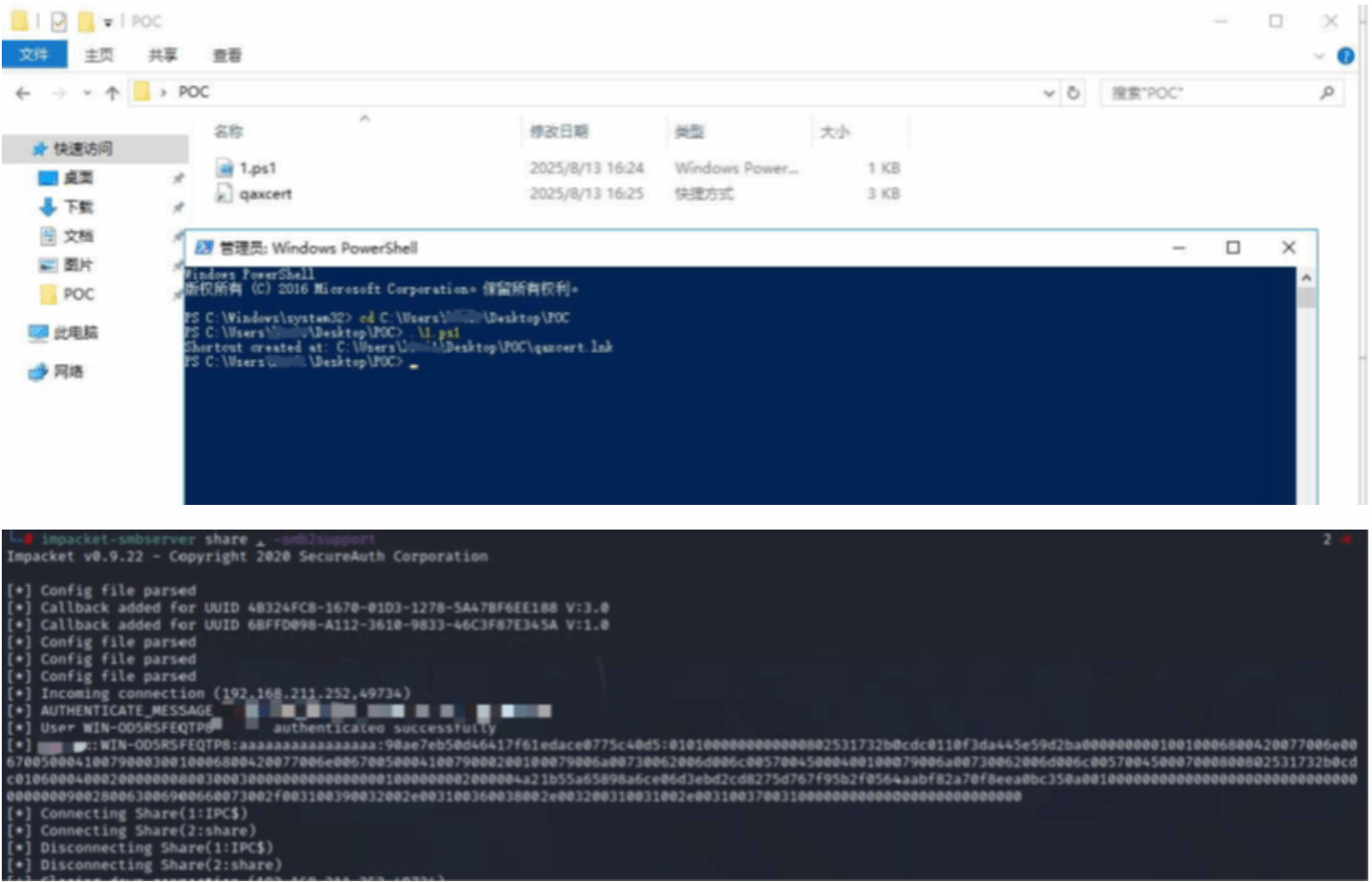
Task: Open 文档 in the sidebar
Action: (x=79, y=236)
